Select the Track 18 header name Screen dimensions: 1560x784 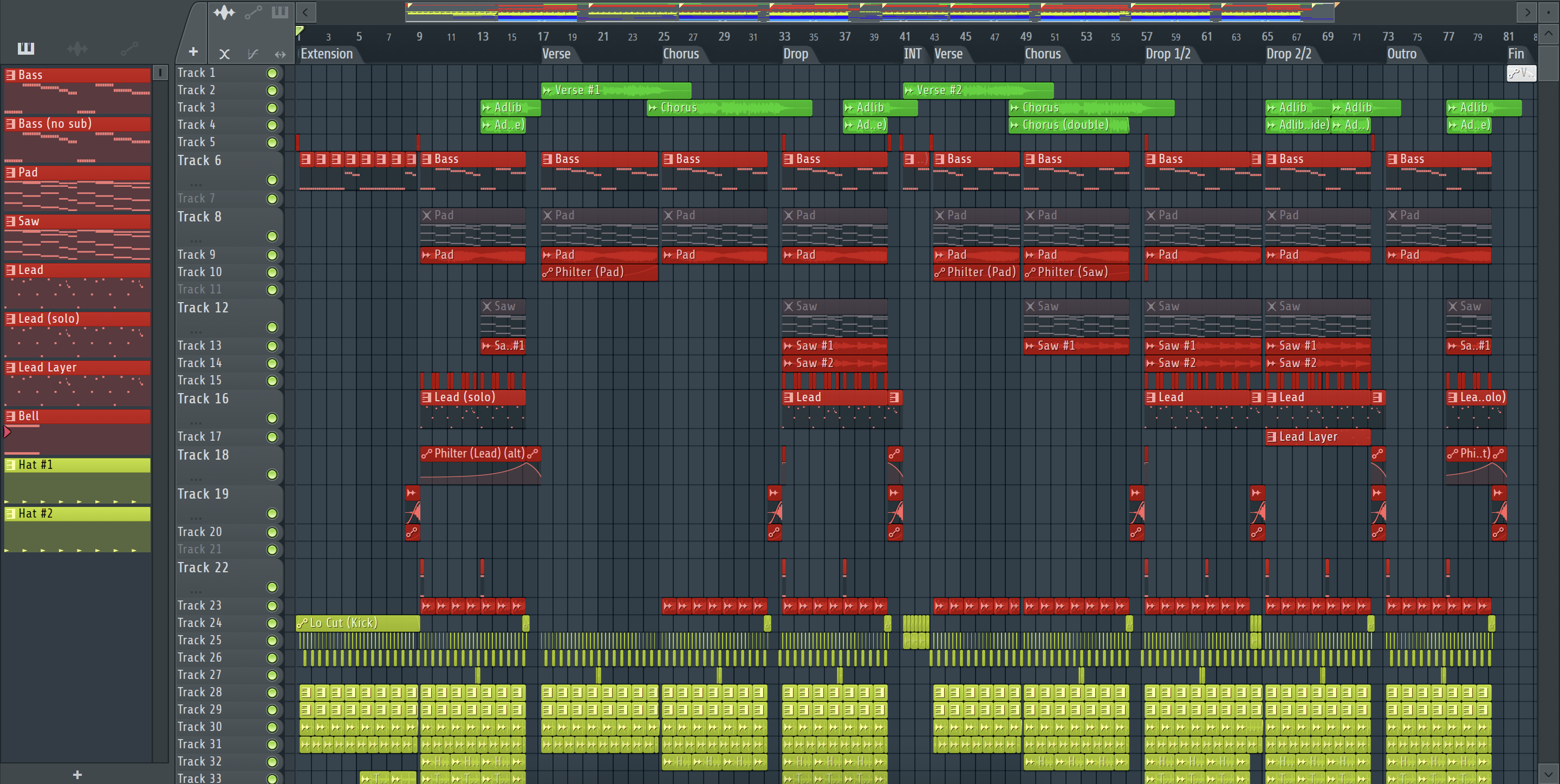coord(203,455)
